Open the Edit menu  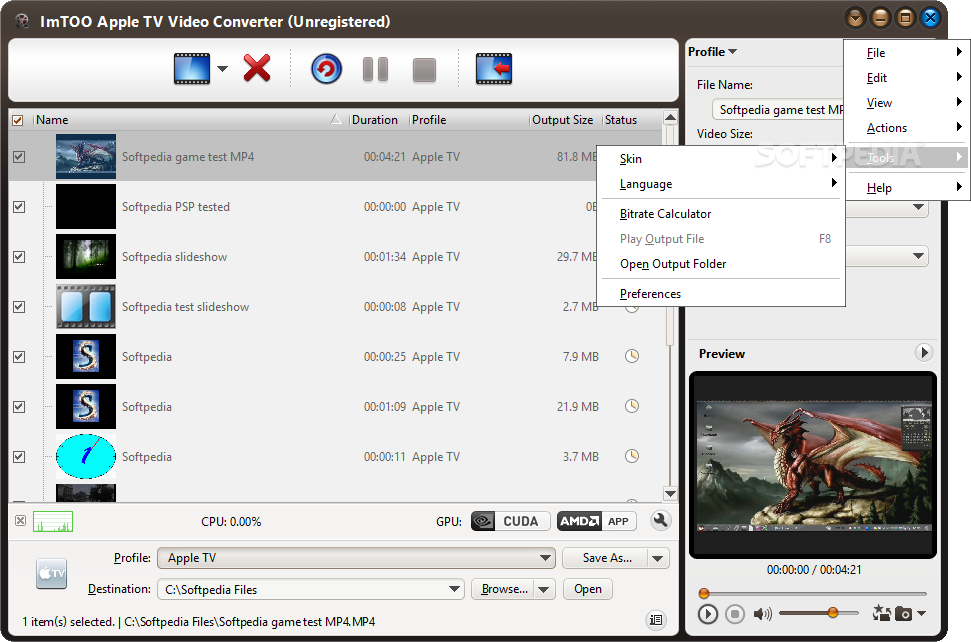(906, 77)
